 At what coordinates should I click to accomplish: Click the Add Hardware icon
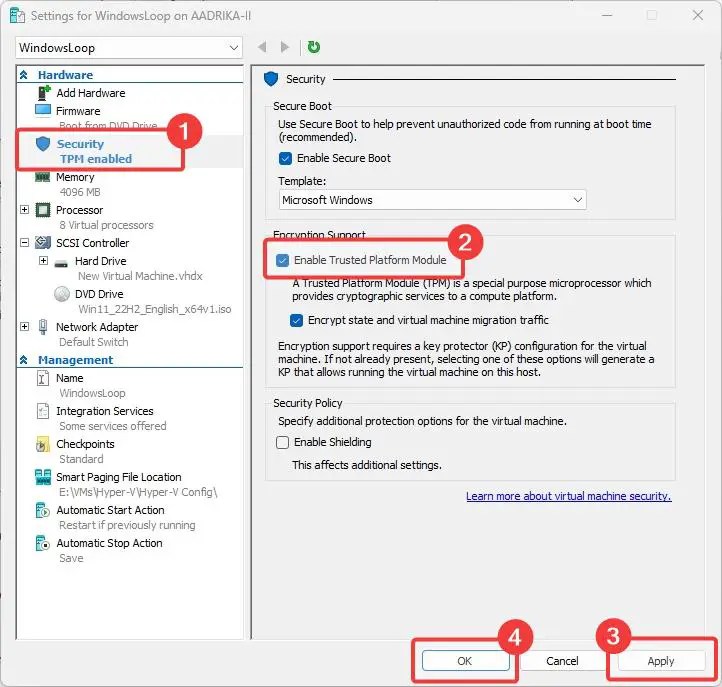pyautogui.click(x=43, y=93)
